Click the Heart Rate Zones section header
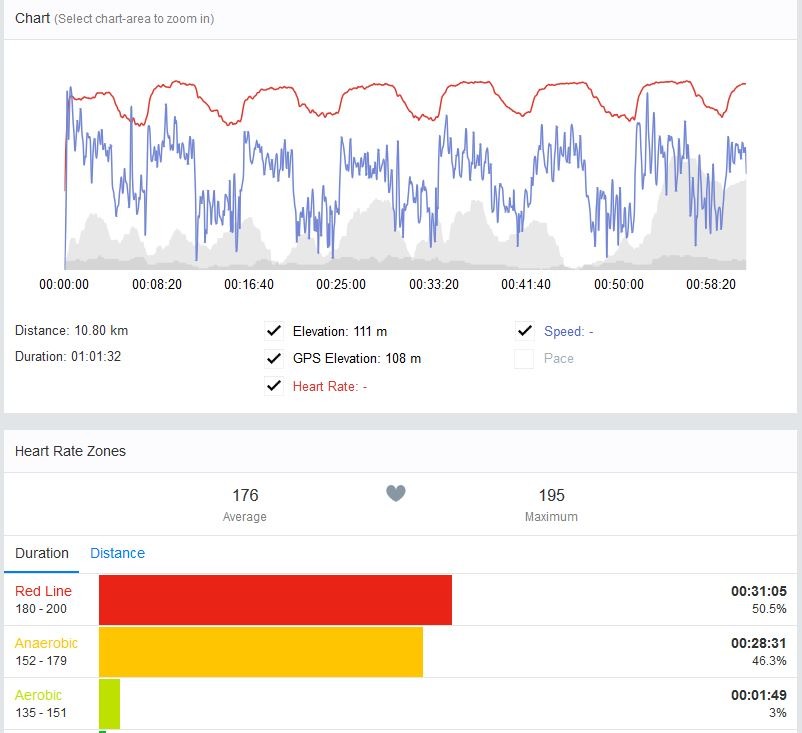This screenshot has width=802, height=733. (70, 451)
